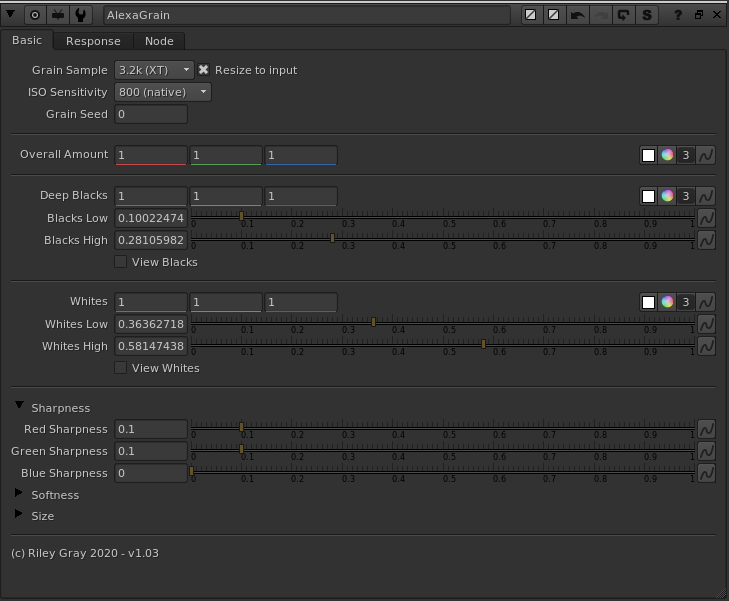Open the Grain Sample dropdown

(154, 70)
